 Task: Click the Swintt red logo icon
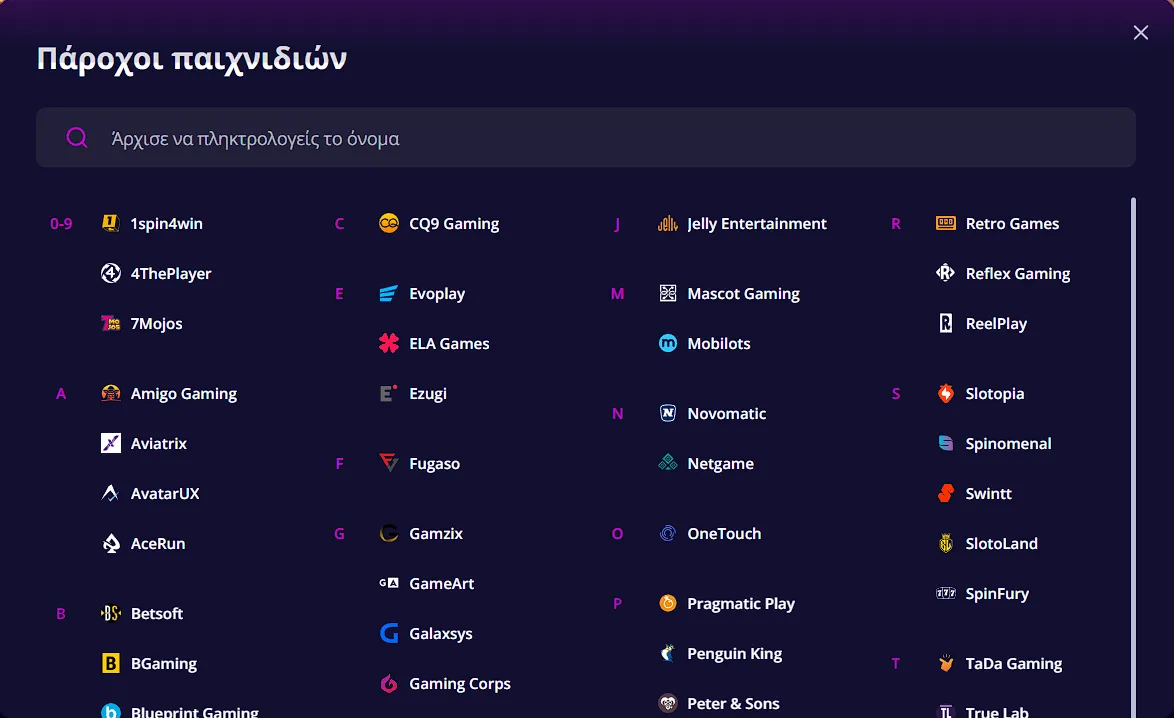946,494
